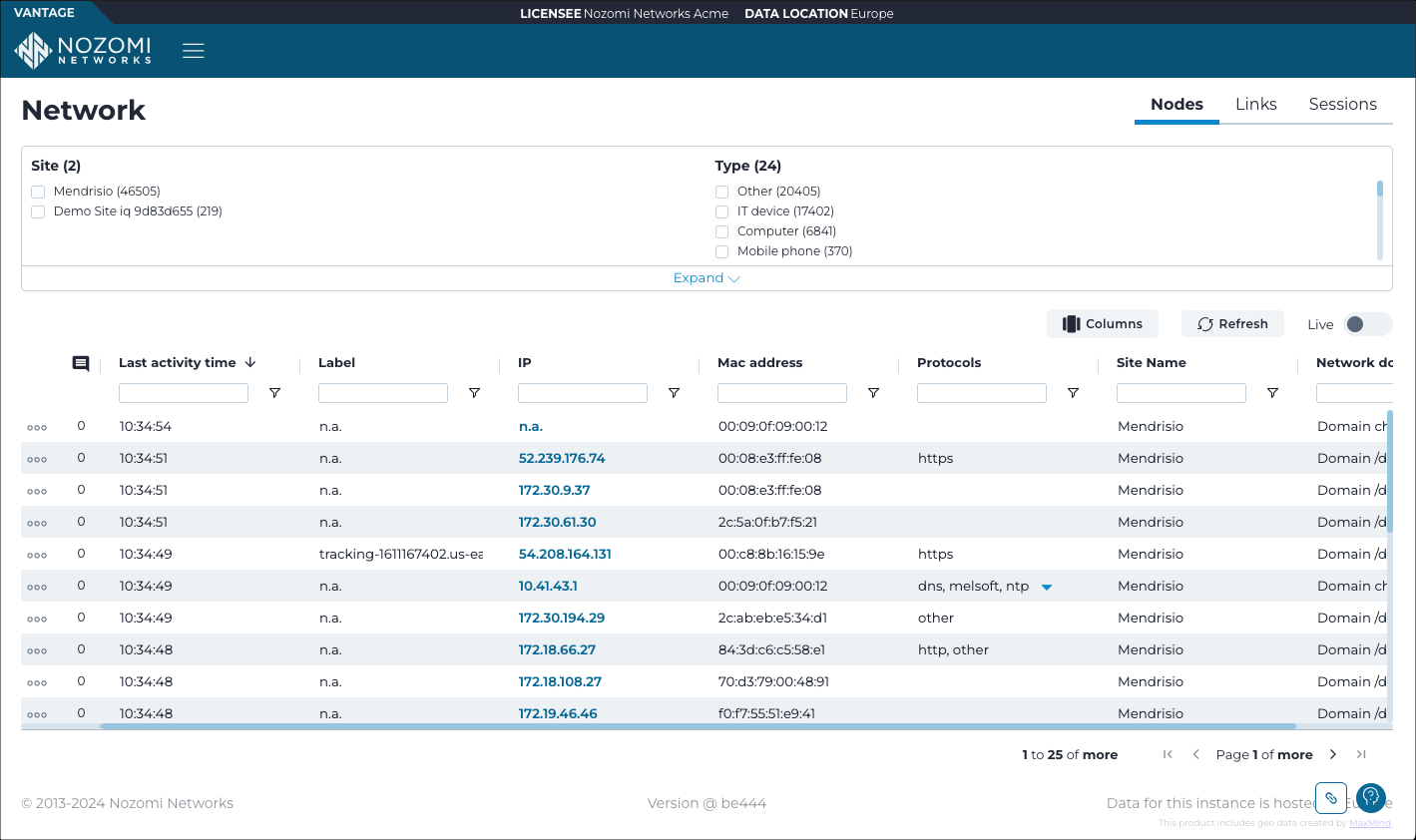Open row actions for 54.208.164.131
Image resolution: width=1416 pixels, height=840 pixels.
pos(37,555)
